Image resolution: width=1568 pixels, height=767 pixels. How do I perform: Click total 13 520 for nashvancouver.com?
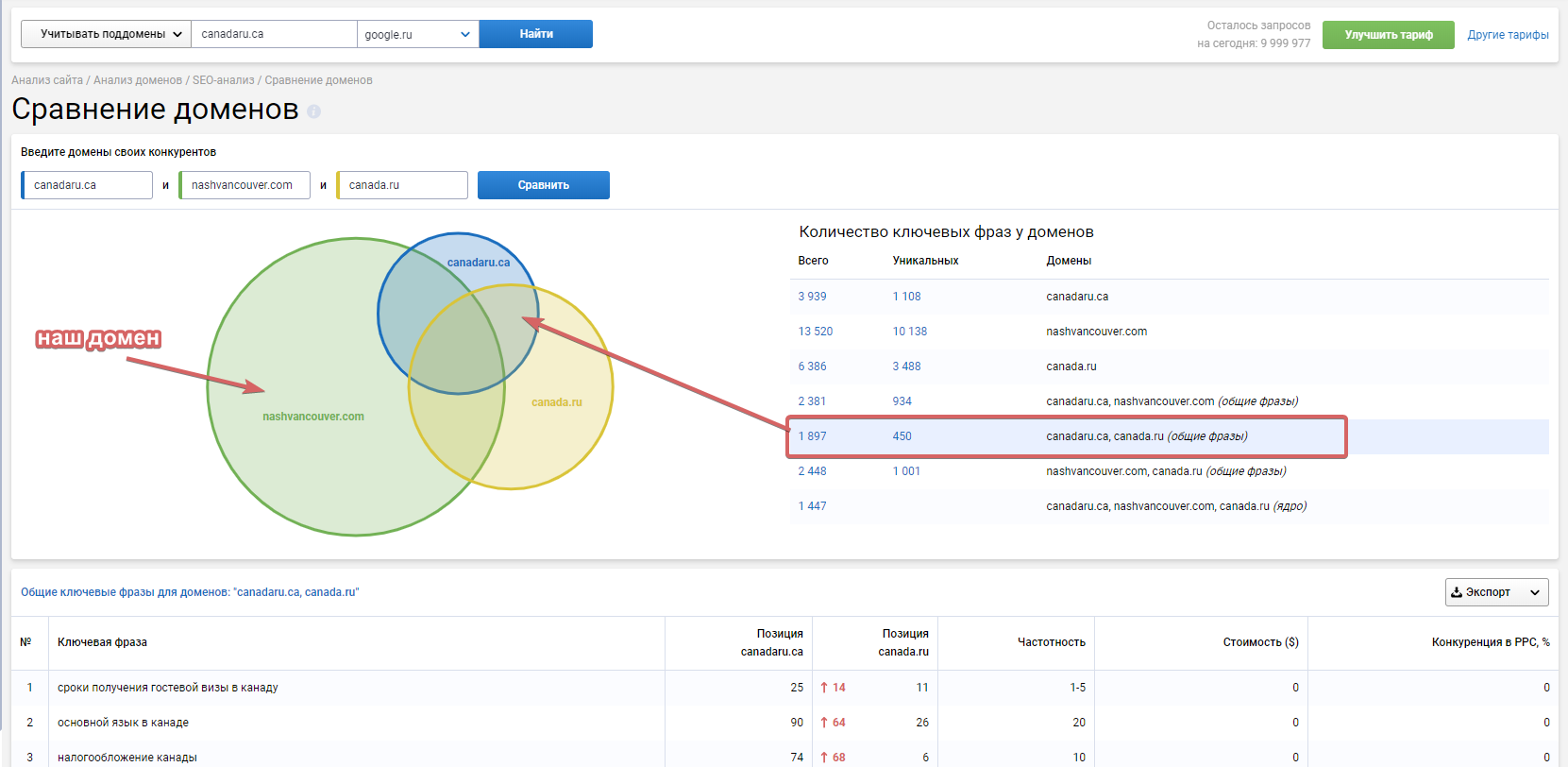(816, 332)
